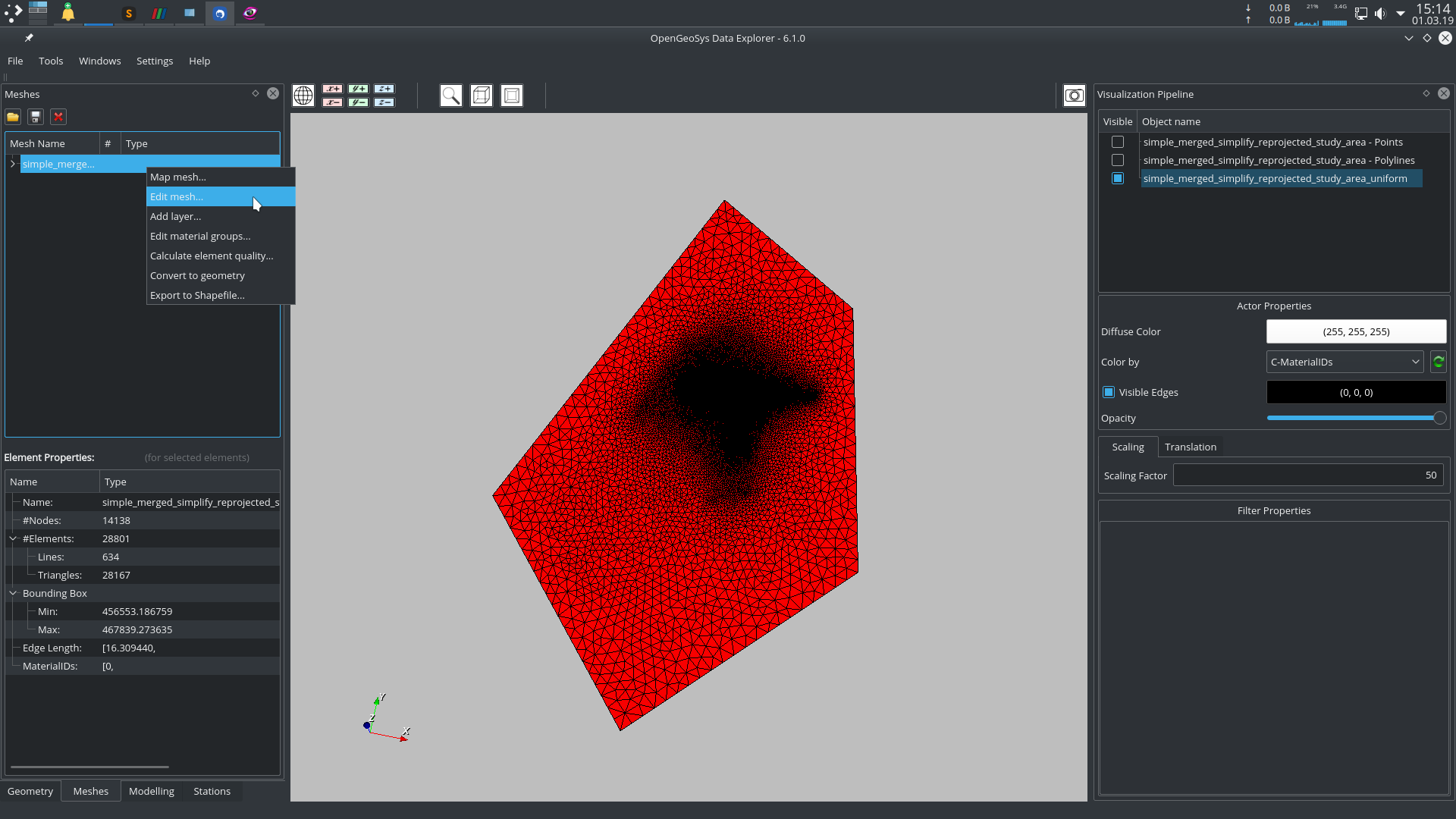Screen dimensions: 1456x819
Task: Click the Meshes tab at bottom
Action: [x=91, y=791]
